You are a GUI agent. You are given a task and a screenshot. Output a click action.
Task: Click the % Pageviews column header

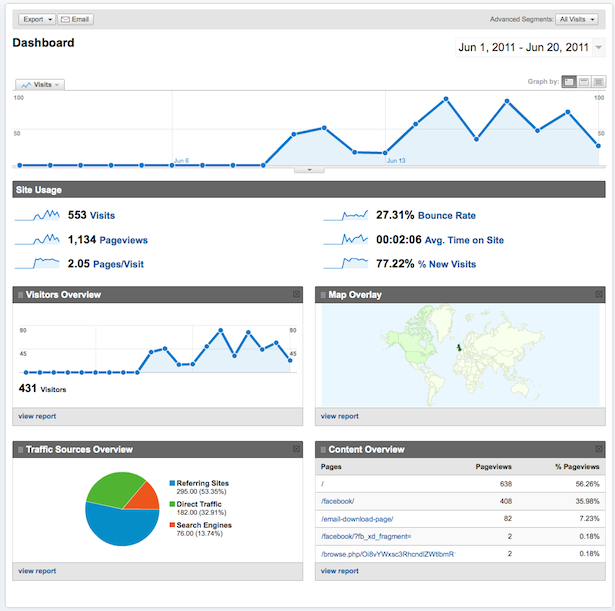577,467
